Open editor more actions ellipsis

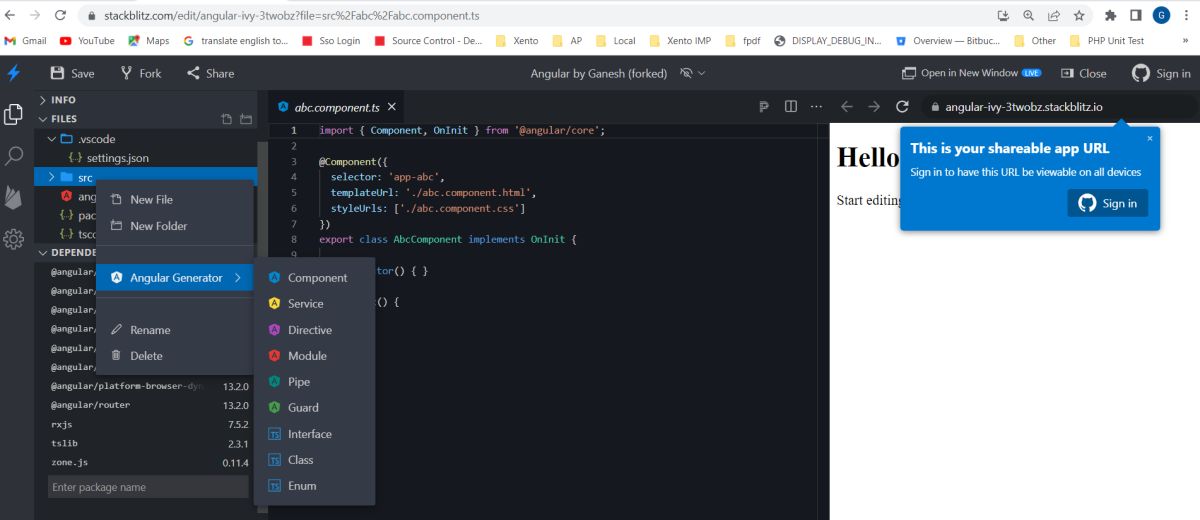coord(816,107)
